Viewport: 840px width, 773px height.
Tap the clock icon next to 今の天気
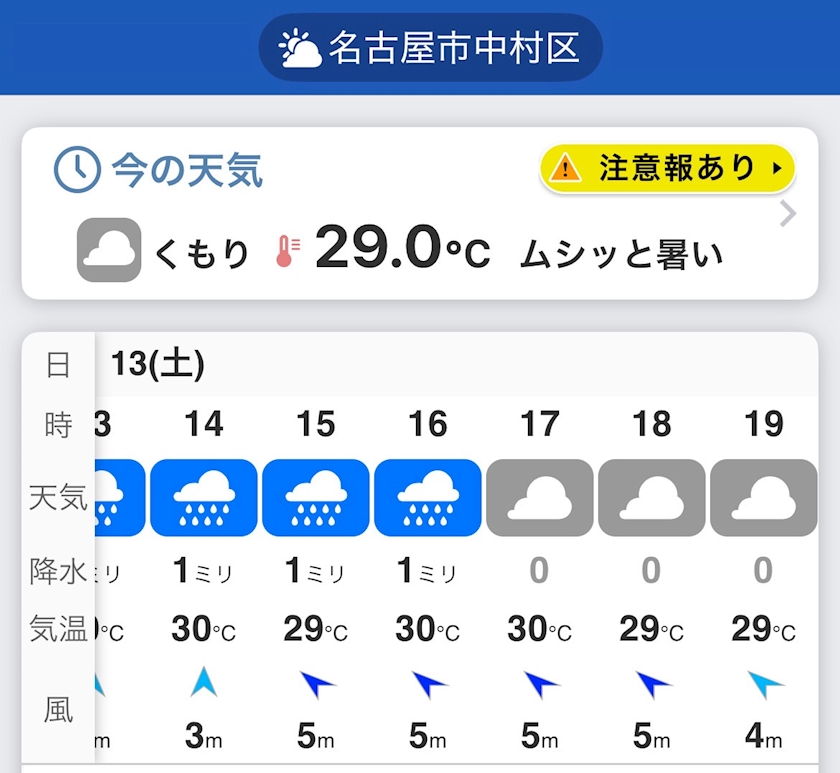point(77,170)
